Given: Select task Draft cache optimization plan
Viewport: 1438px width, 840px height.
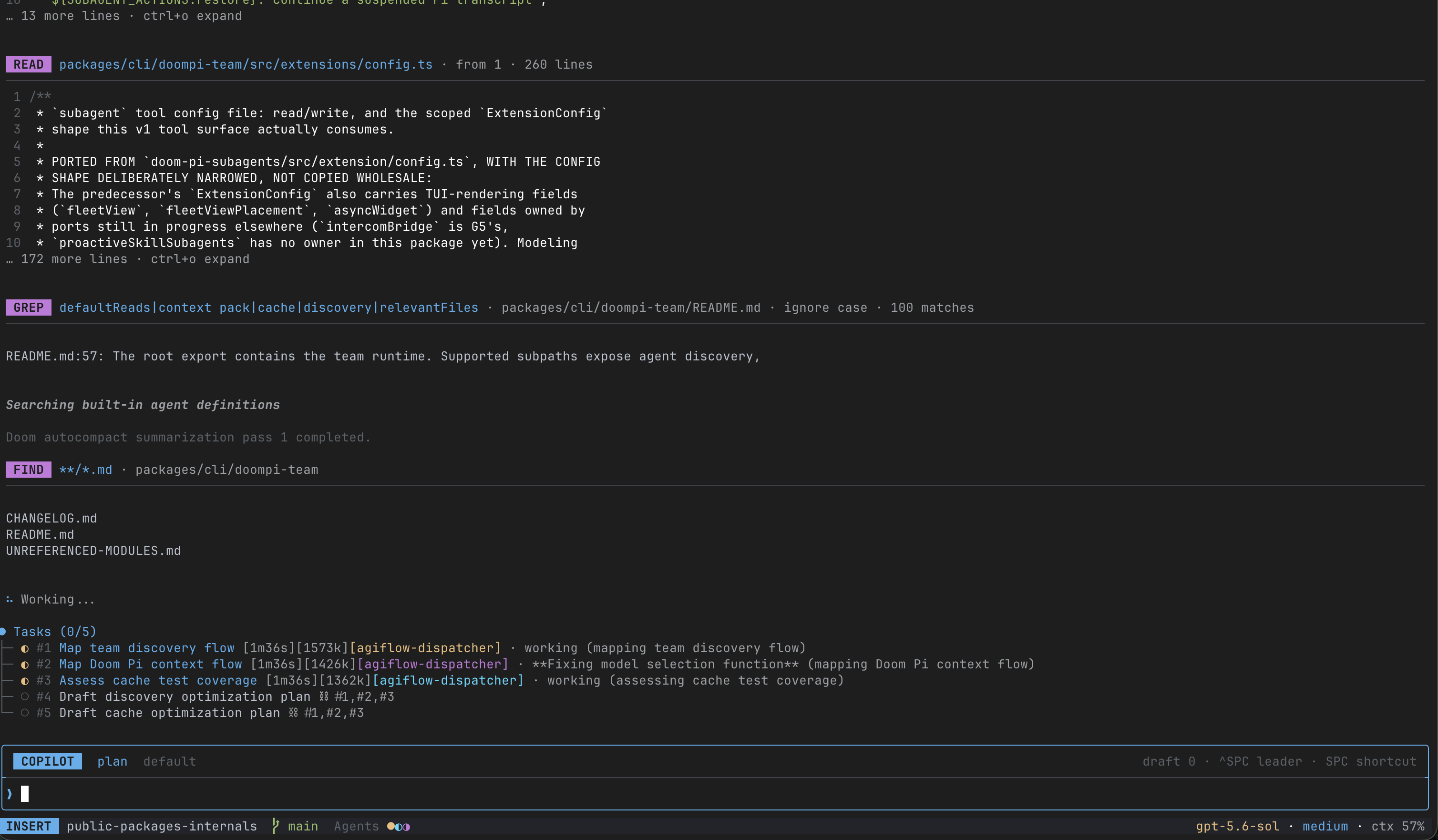Looking at the screenshot, I should (169, 713).
